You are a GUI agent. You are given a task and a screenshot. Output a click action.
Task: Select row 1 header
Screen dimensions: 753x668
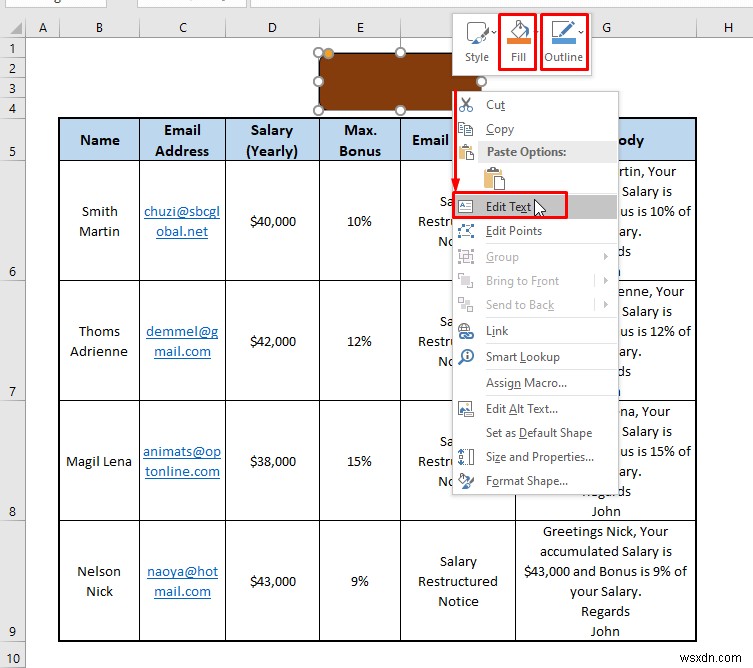click(12, 49)
